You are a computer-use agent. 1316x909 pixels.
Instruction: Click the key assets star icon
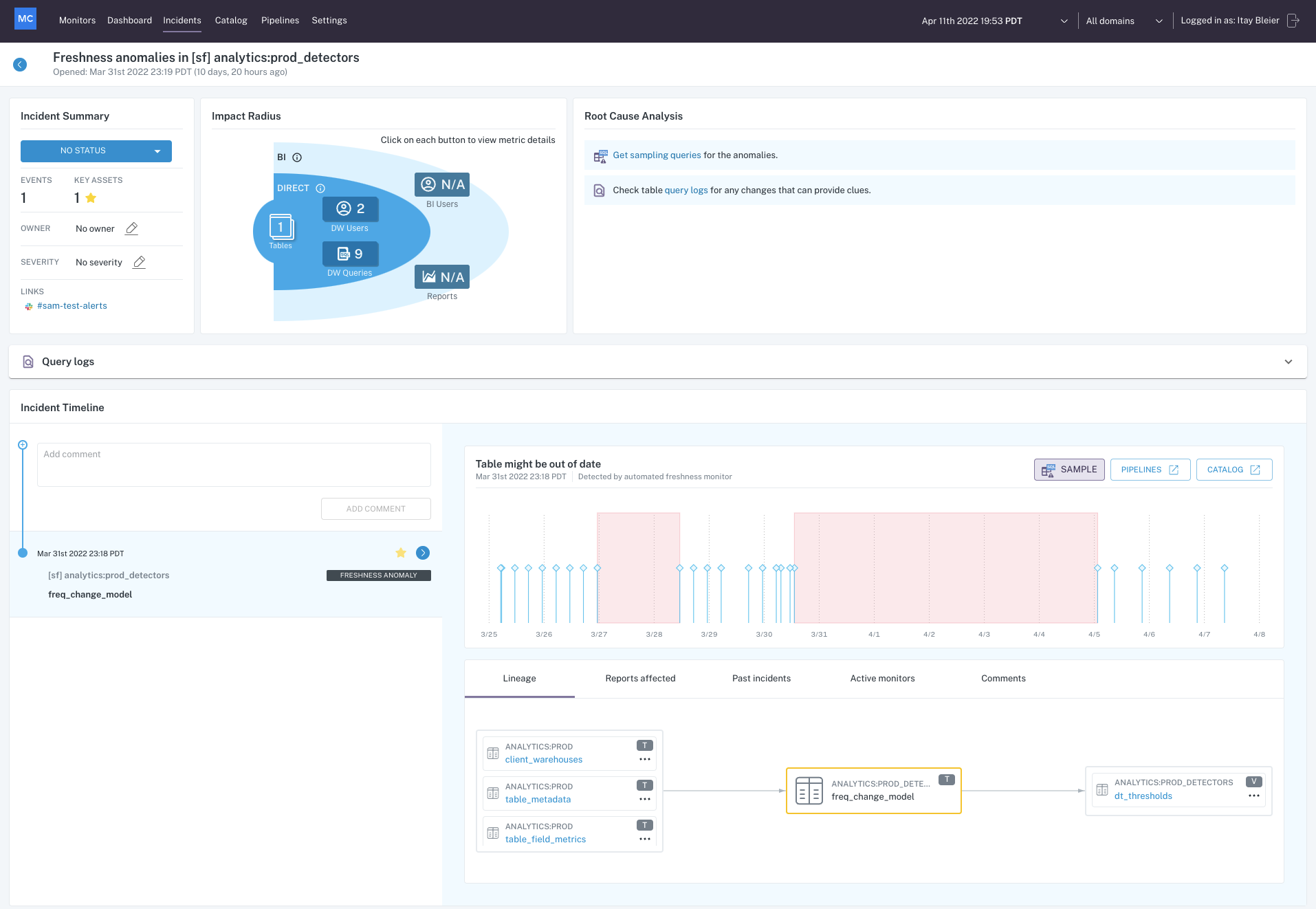pos(91,198)
